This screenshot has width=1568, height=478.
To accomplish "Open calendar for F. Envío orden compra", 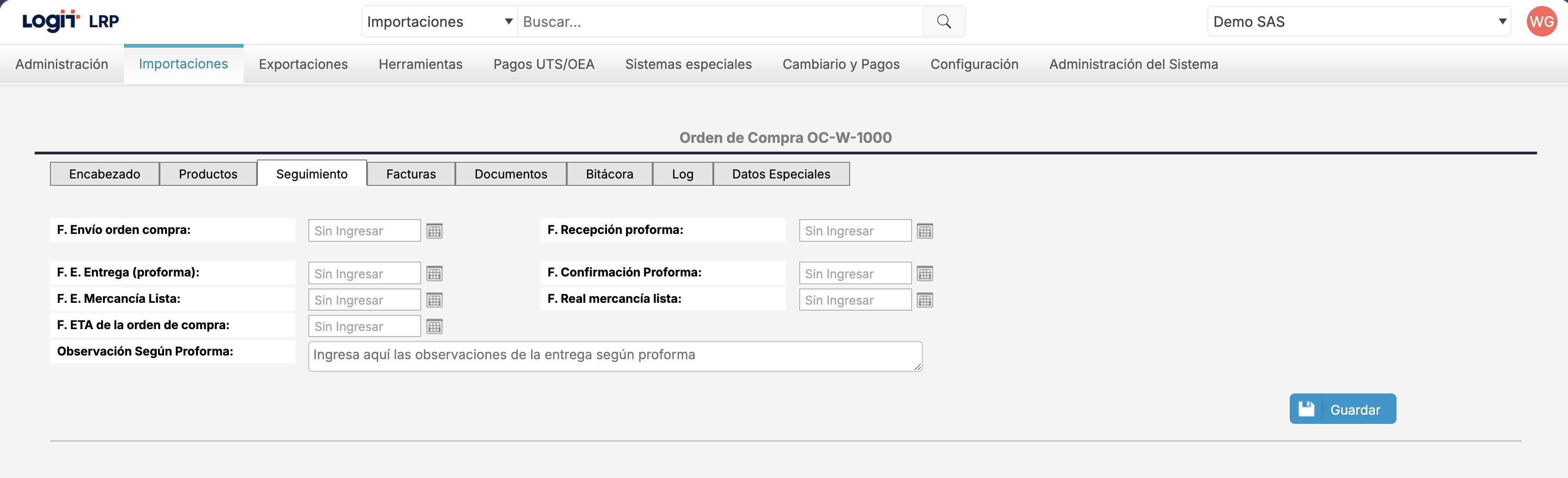I will [434, 231].
